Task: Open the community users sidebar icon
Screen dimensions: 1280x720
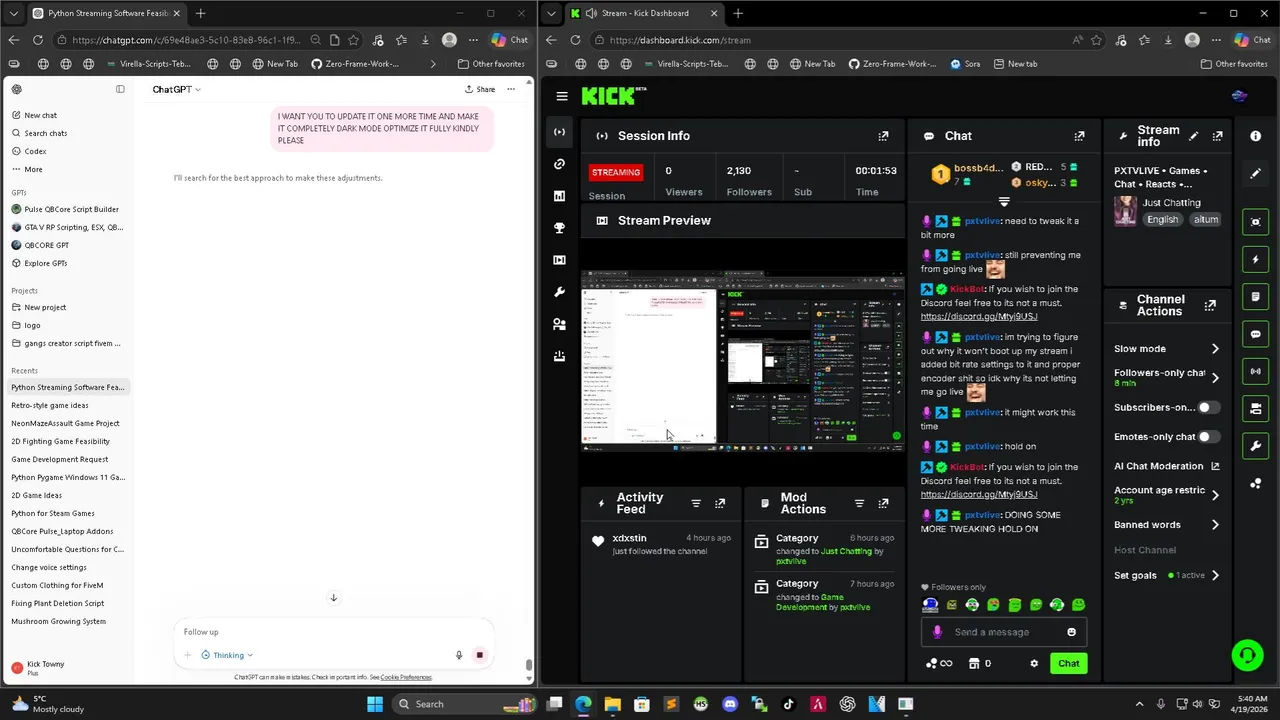Action: click(559, 324)
